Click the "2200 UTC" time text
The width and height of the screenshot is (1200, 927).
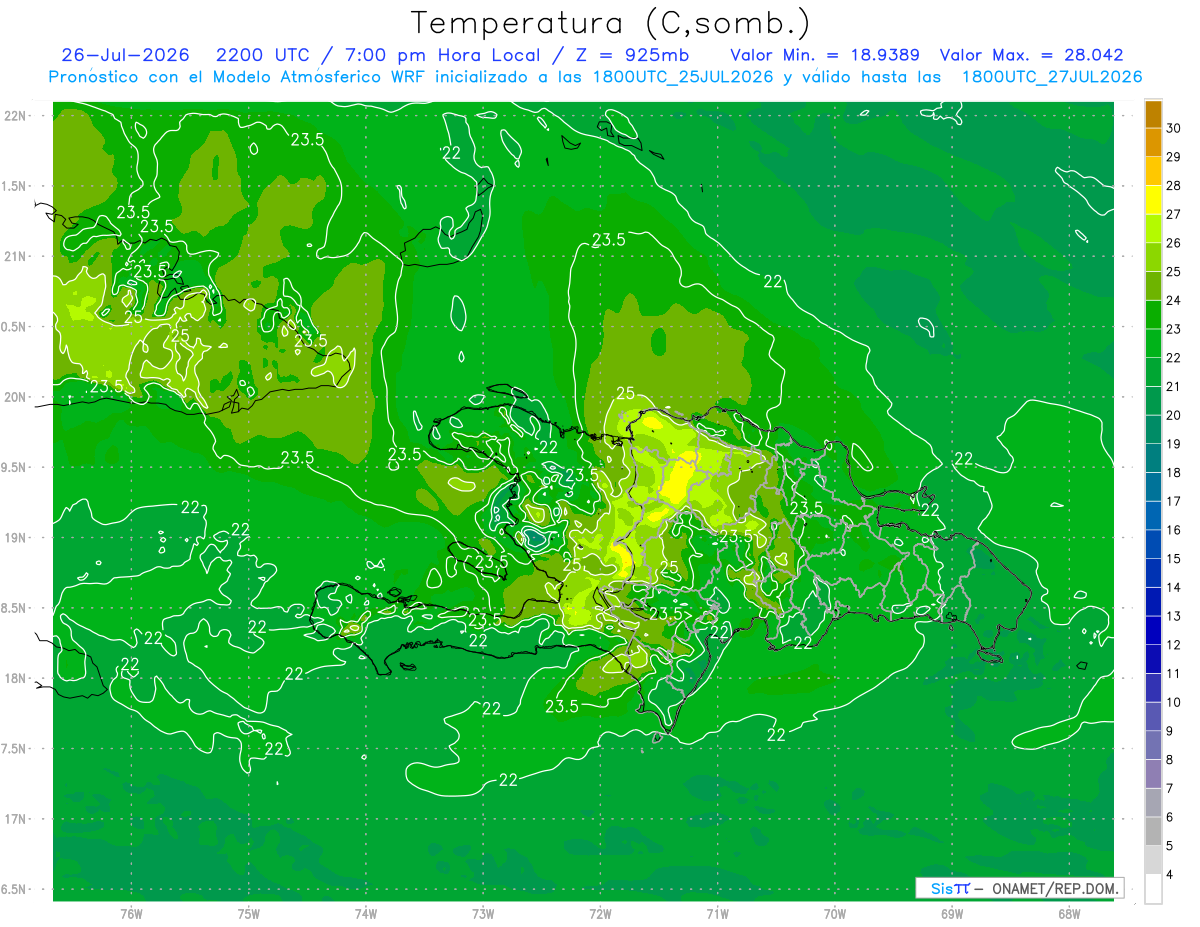pos(265,55)
